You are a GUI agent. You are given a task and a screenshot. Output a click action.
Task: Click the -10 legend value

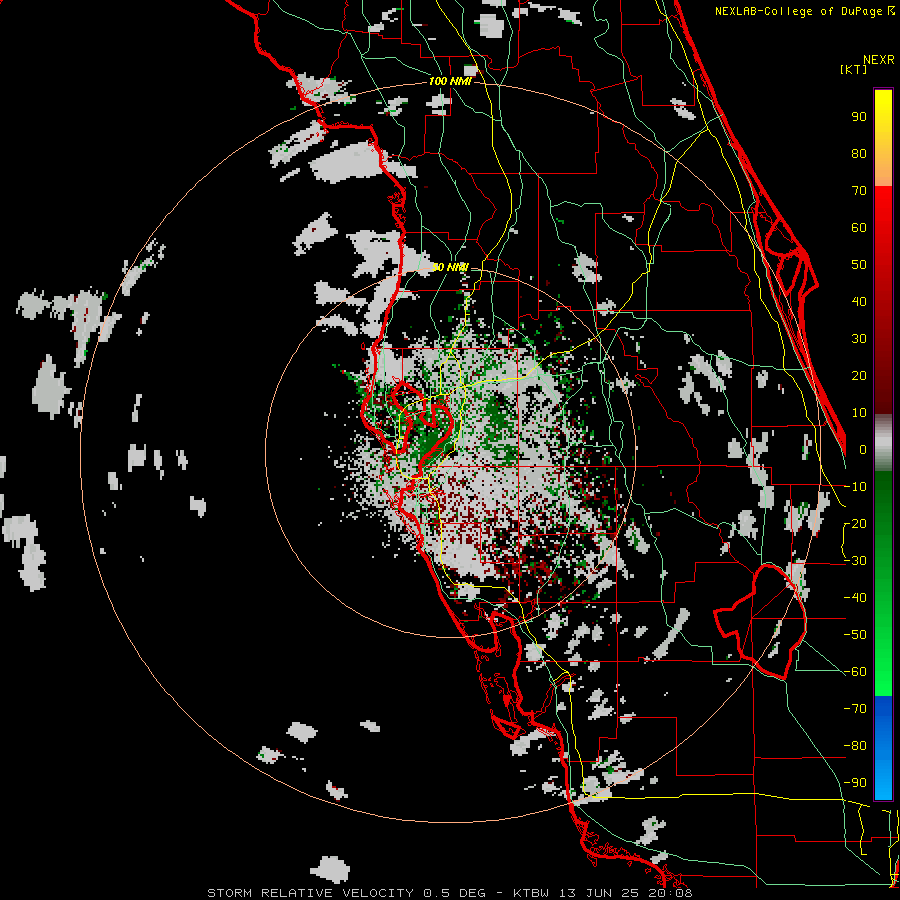click(x=855, y=487)
